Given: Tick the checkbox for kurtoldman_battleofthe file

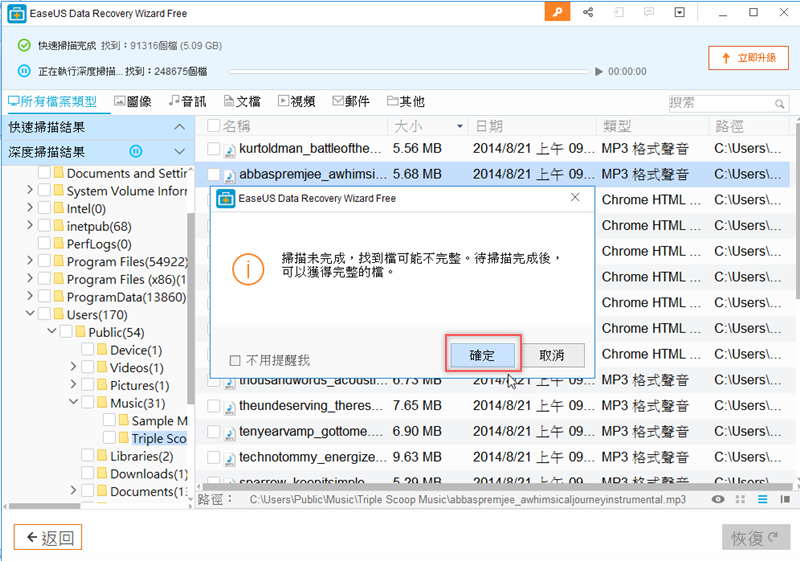Looking at the screenshot, I should (x=213, y=148).
